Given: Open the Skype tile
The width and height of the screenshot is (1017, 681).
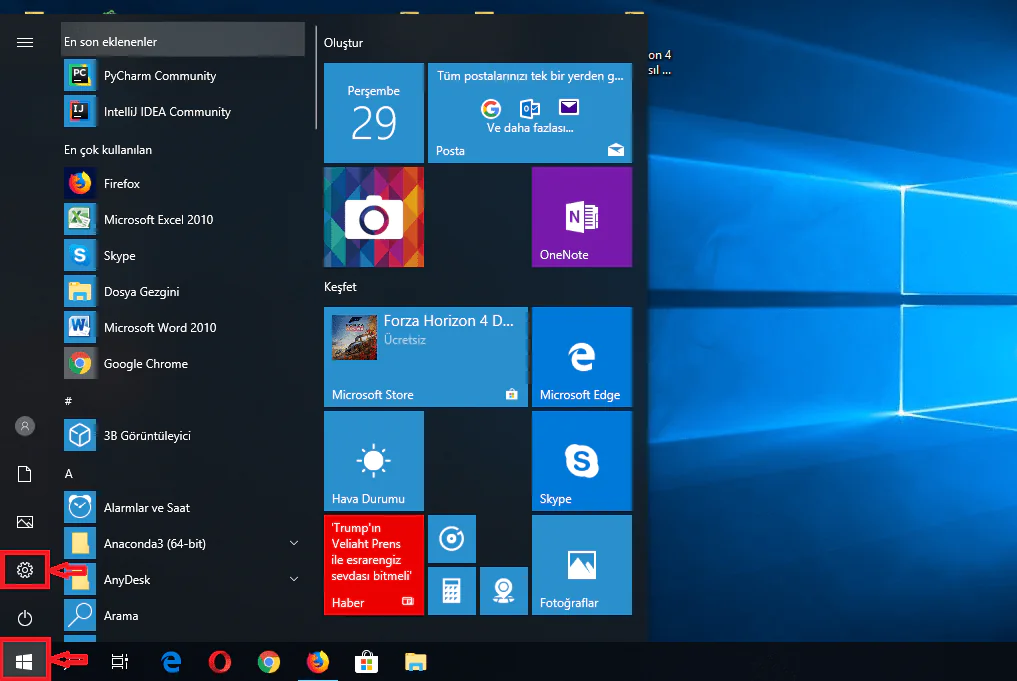Looking at the screenshot, I should [581, 460].
